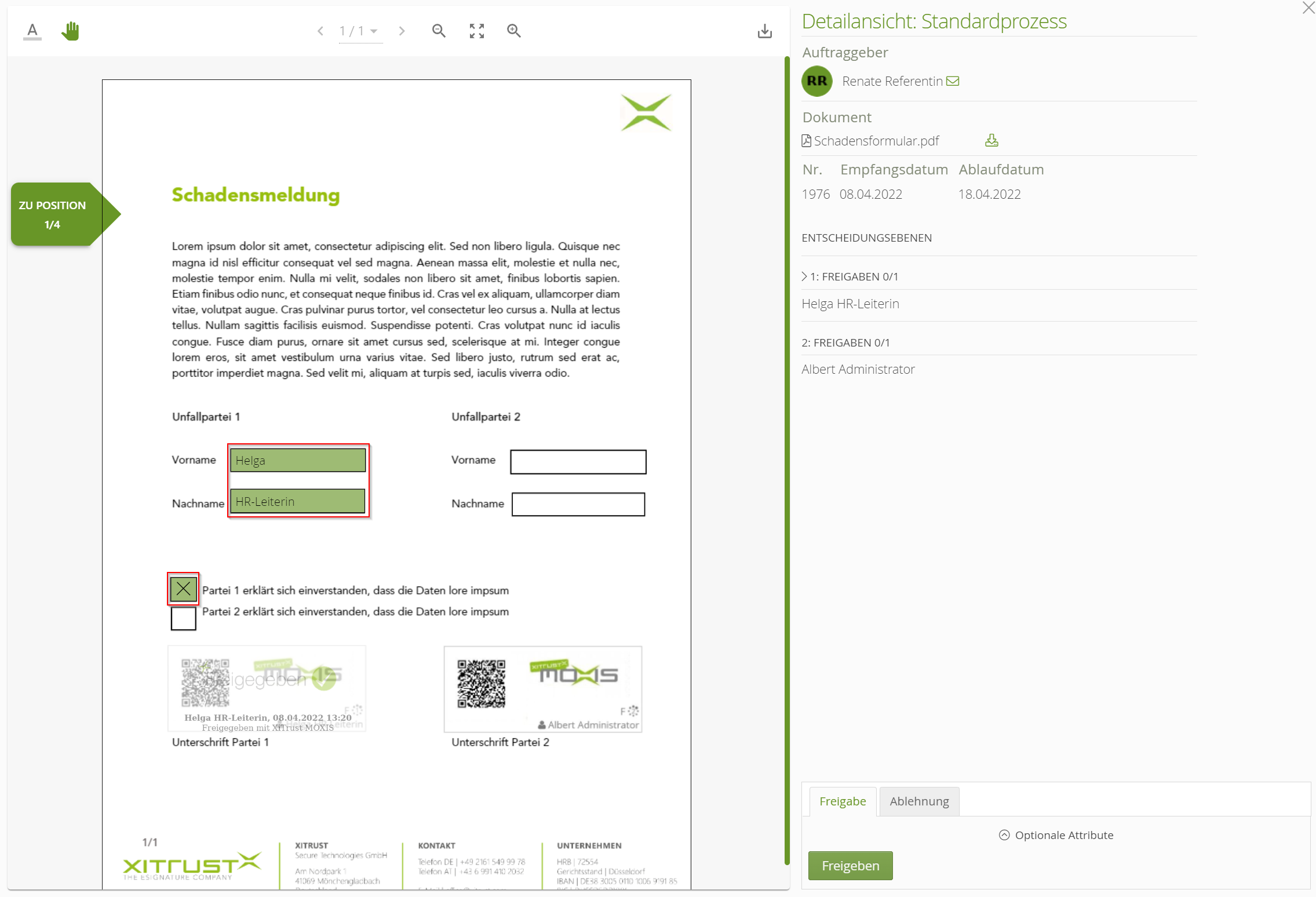The image size is (1316, 897).
Task: Zoom into the document
Action: click(x=513, y=31)
